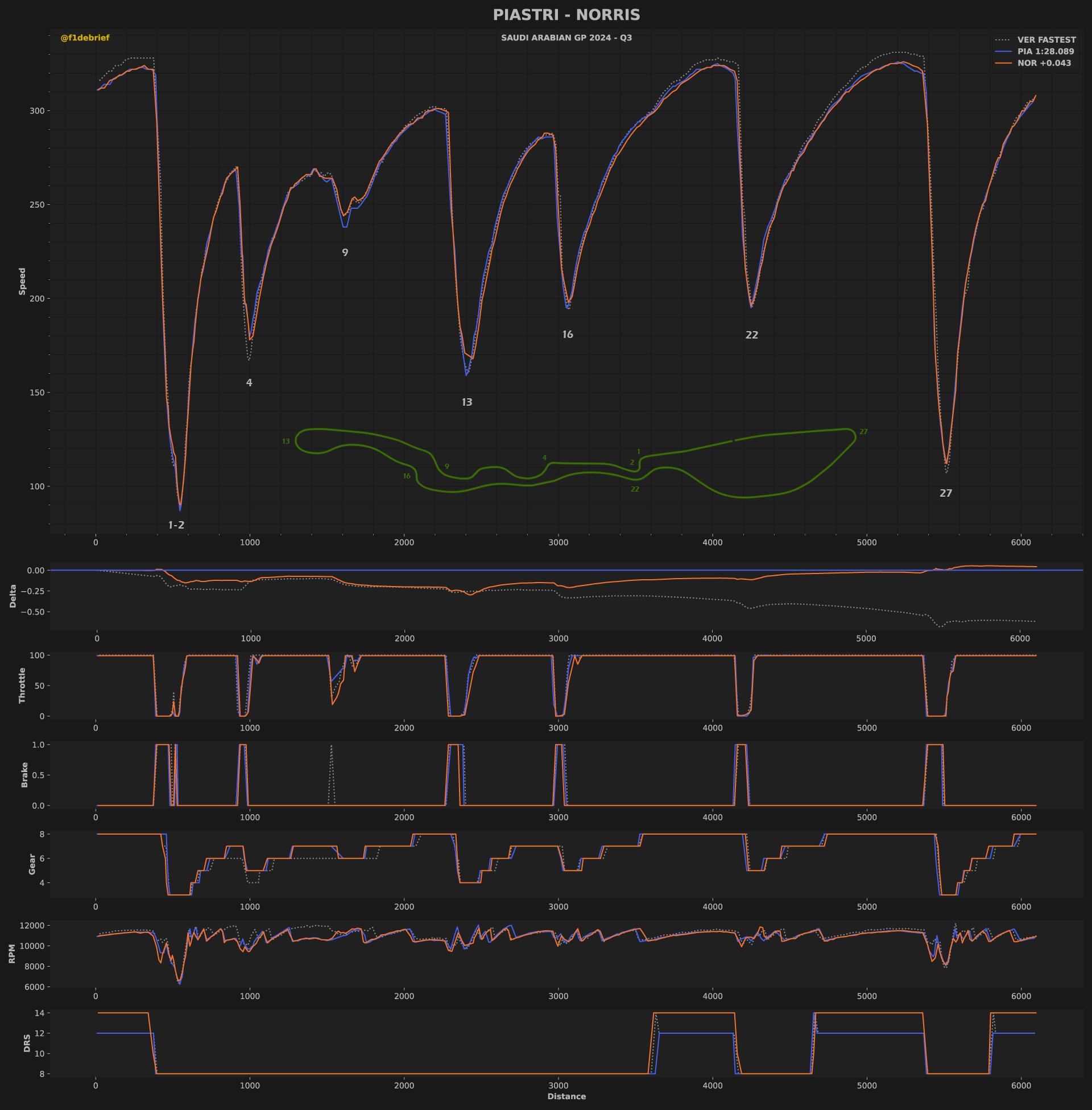
Task: Click the green 13 marker on the track map
Action: coord(286,441)
